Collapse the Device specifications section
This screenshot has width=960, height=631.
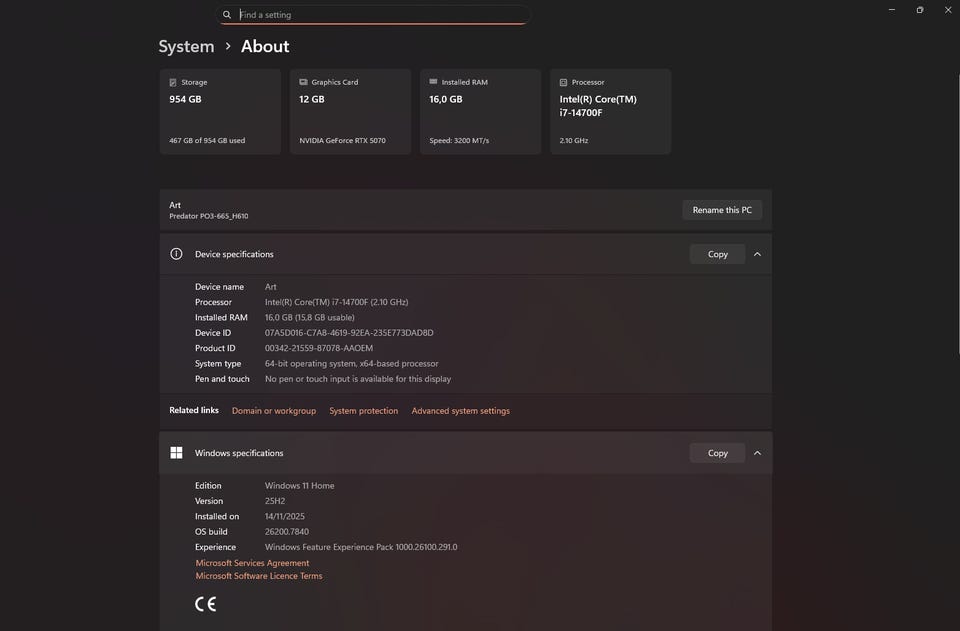[757, 254]
